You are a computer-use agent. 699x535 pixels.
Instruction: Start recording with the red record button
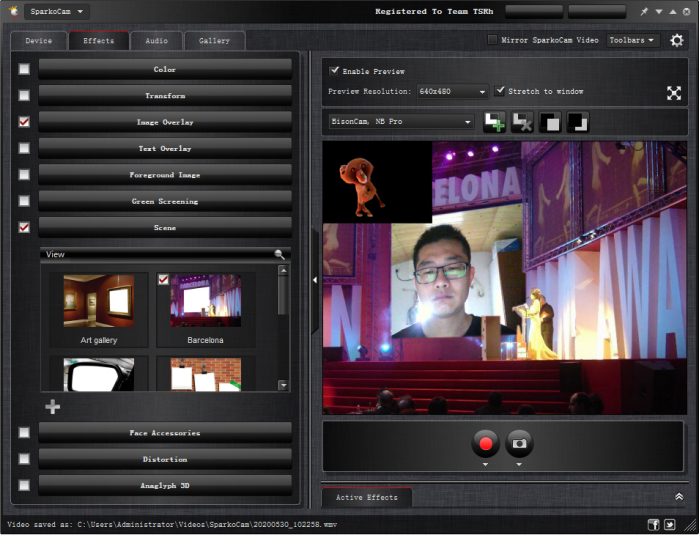tap(485, 443)
